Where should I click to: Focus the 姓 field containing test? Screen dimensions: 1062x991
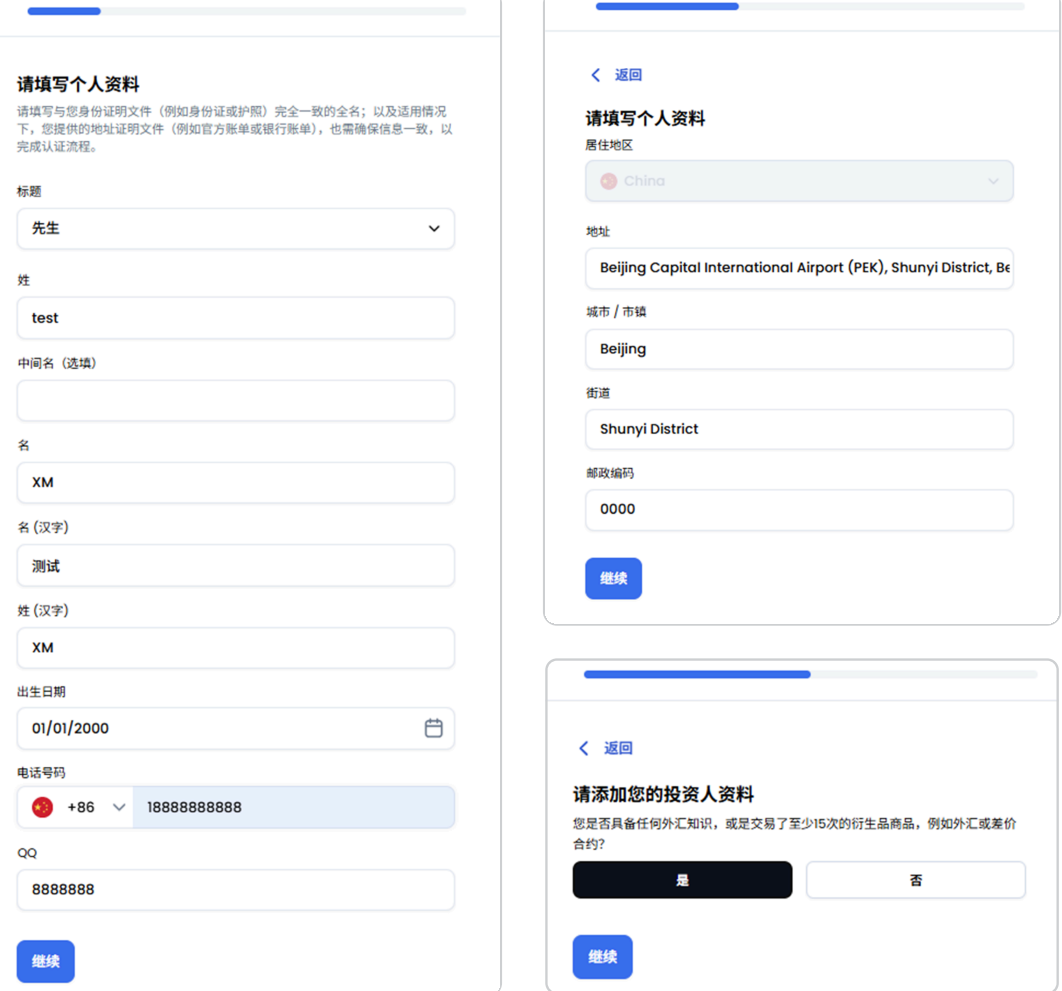click(x=236, y=318)
